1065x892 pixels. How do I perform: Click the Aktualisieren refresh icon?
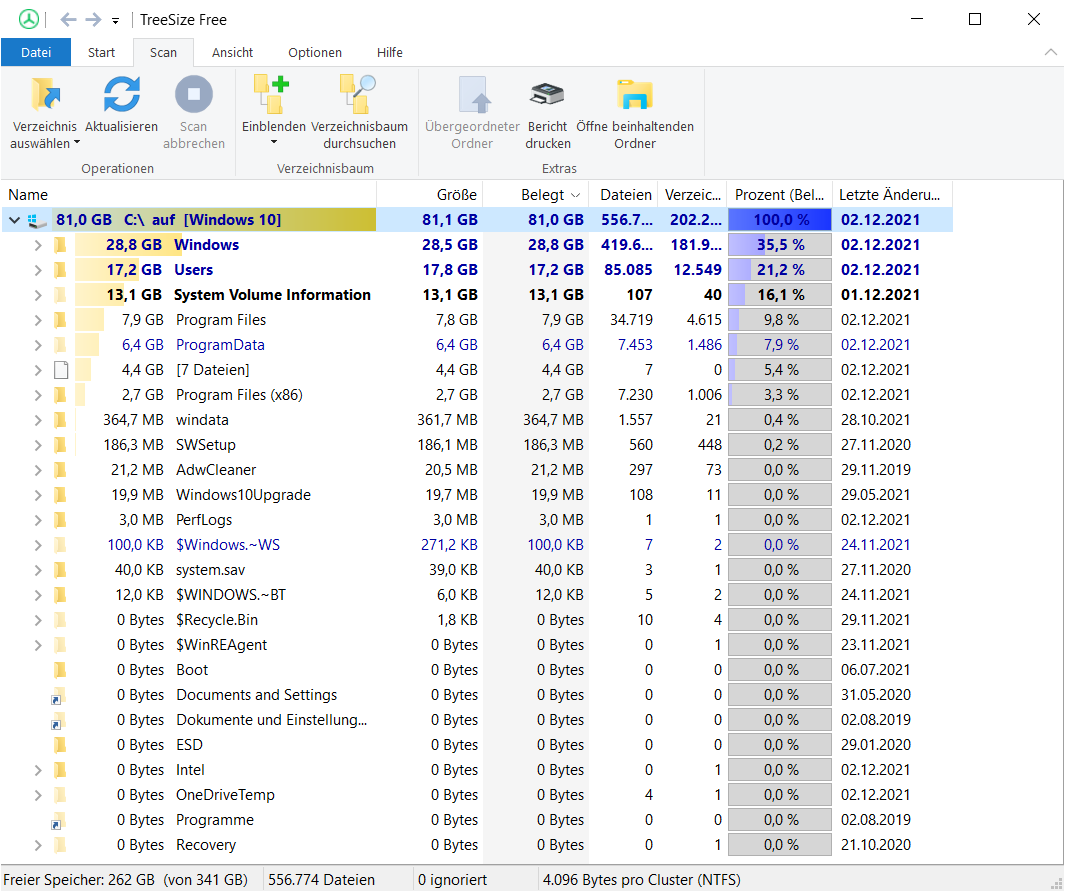(x=122, y=94)
